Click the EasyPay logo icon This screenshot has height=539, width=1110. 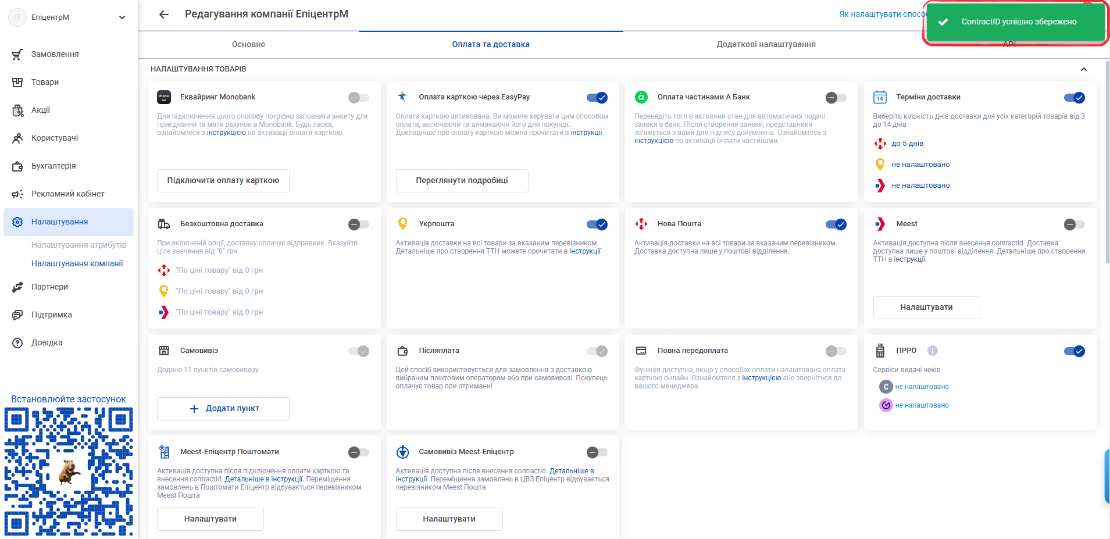403,97
